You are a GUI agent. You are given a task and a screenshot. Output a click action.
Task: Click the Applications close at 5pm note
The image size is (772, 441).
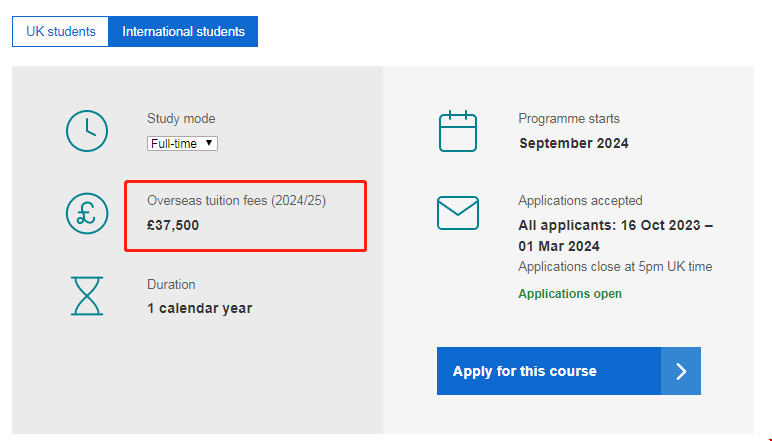tap(615, 267)
